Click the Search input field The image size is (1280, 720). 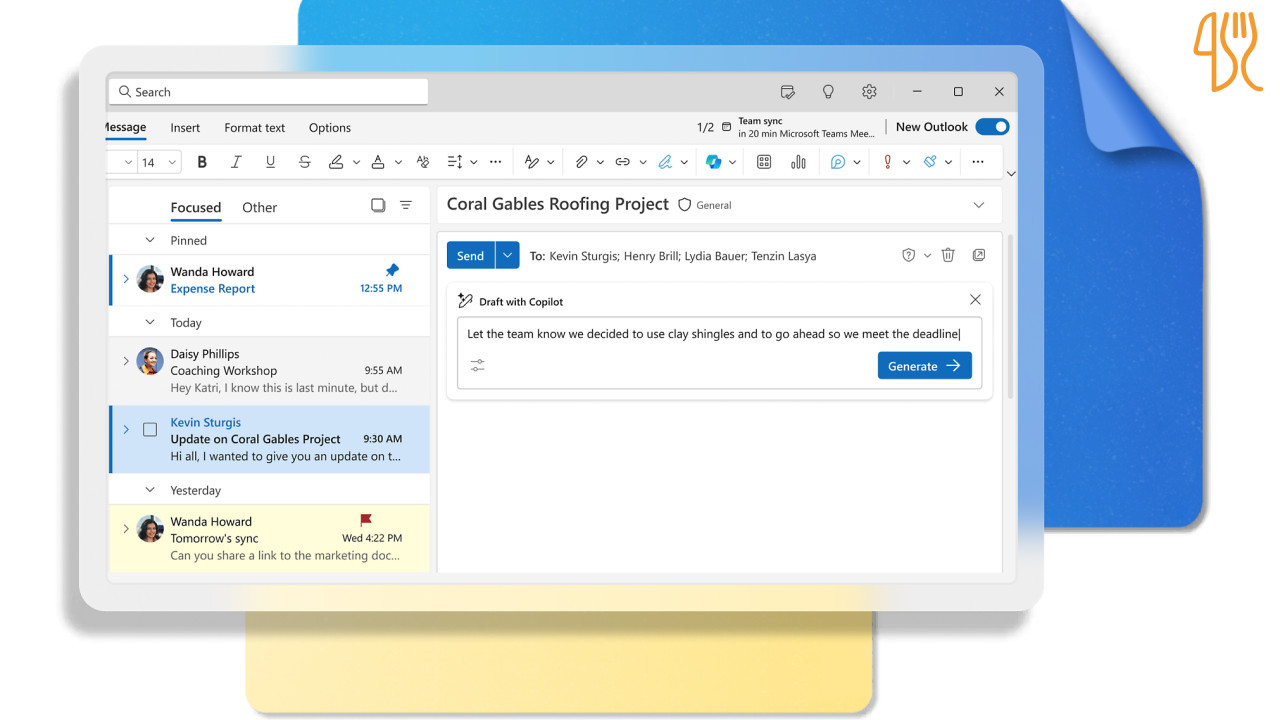click(268, 92)
